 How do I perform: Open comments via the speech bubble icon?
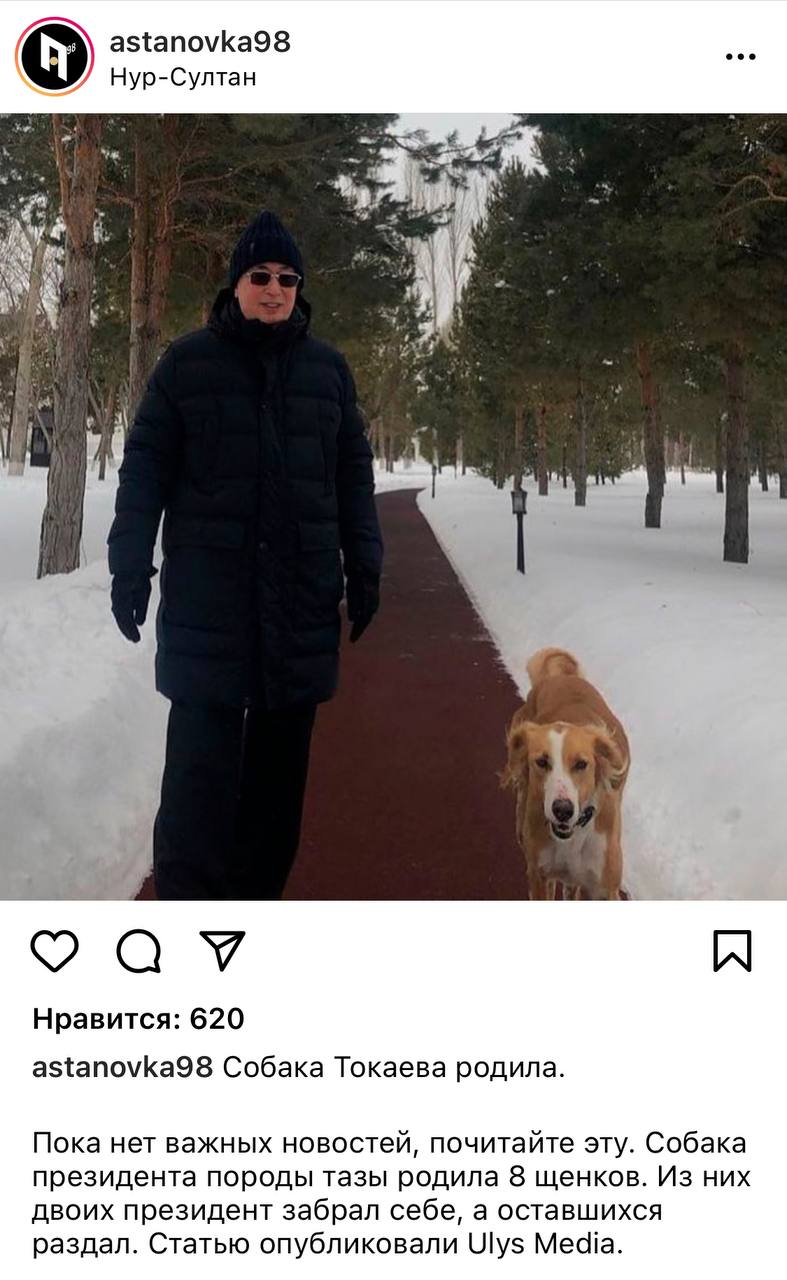pos(139,950)
